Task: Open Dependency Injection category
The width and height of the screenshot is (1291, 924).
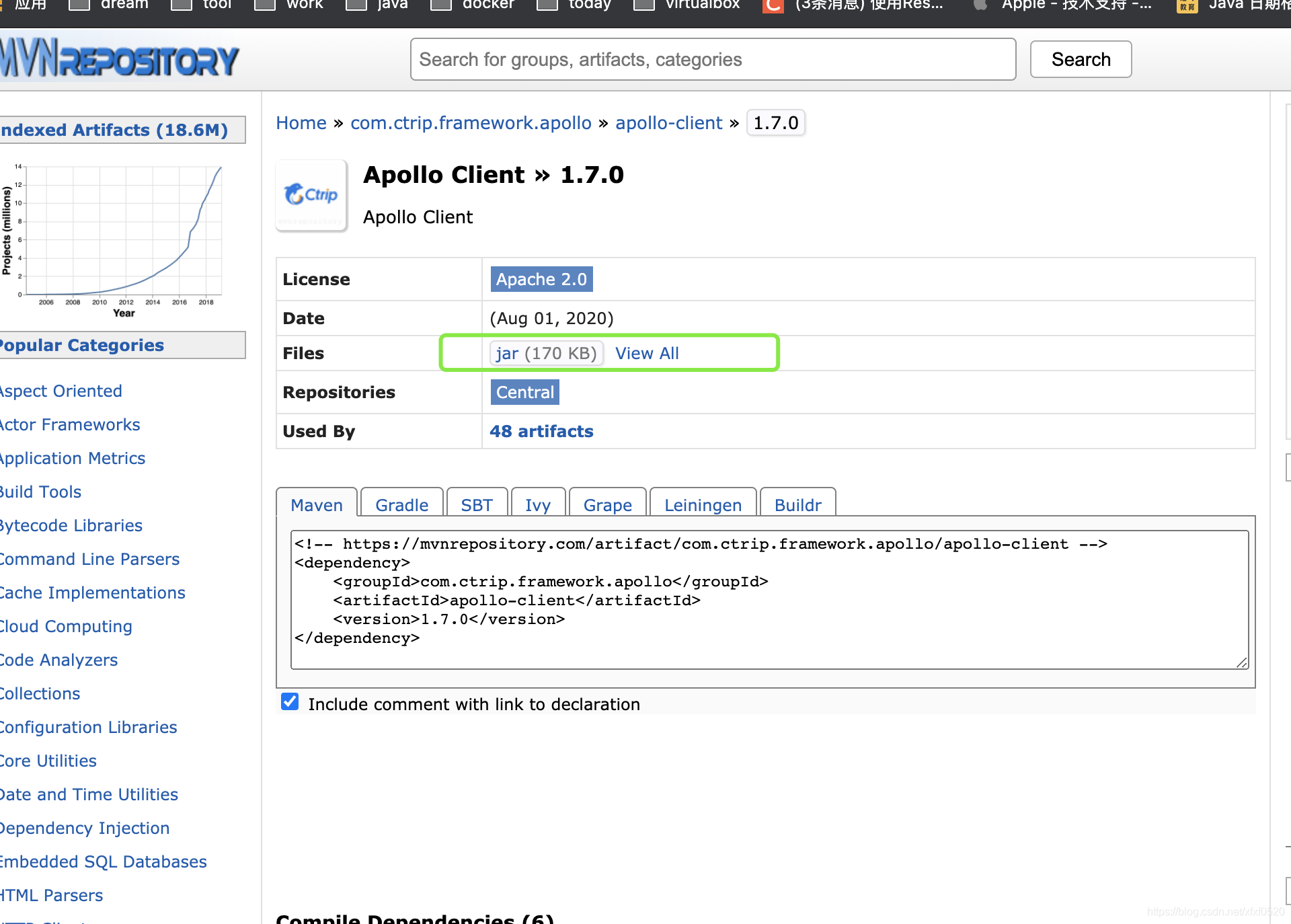Action: click(x=85, y=828)
